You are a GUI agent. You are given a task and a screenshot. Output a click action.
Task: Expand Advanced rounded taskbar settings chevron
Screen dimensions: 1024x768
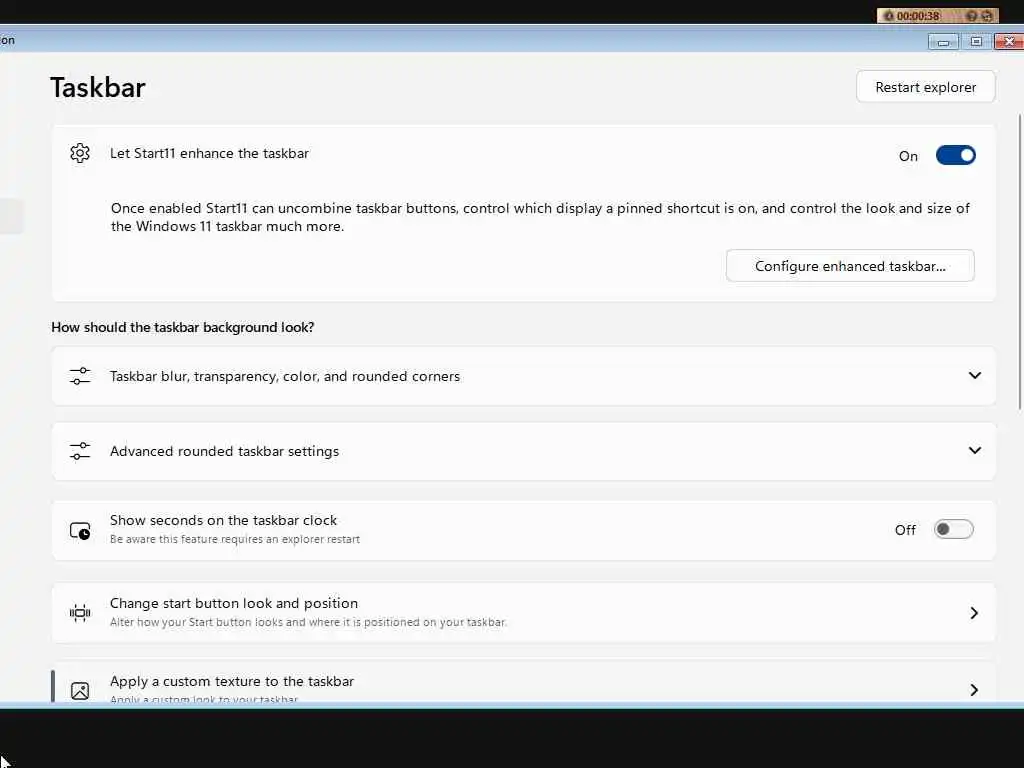click(974, 451)
